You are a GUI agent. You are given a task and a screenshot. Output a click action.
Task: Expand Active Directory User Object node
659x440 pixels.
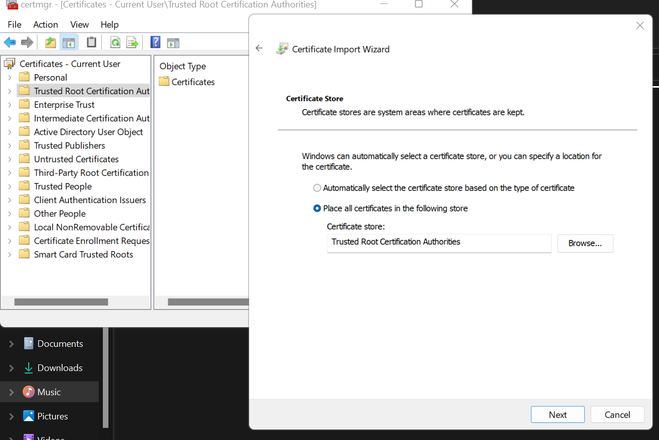pyautogui.click(x=10, y=132)
